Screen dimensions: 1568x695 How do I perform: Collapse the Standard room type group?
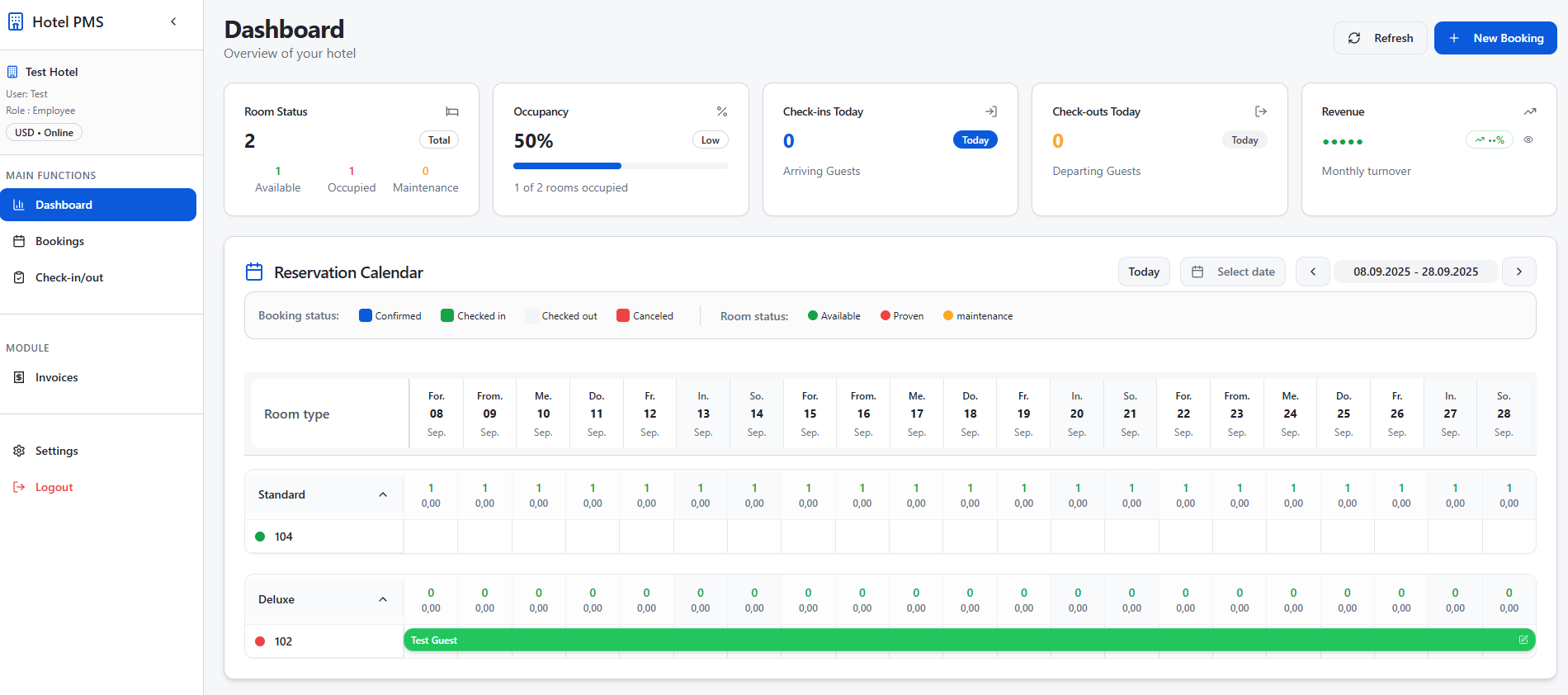pyautogui.click(x=383, y=494)
